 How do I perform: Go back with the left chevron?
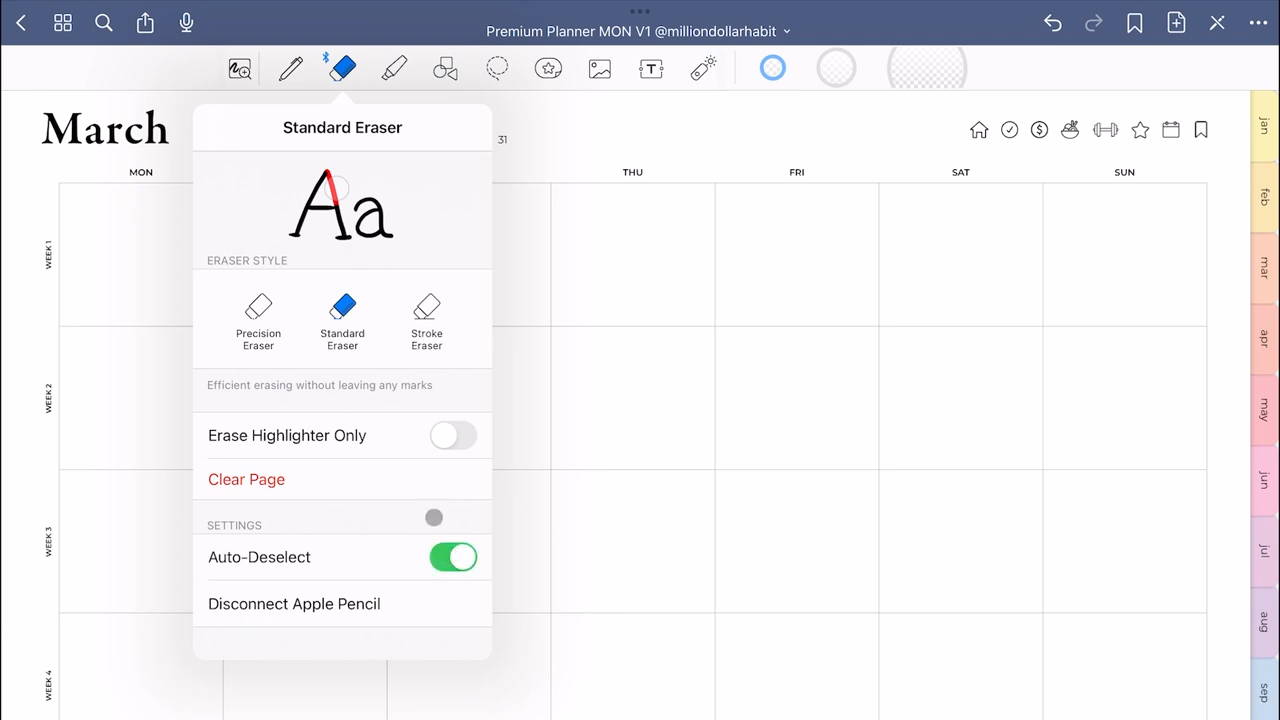coord(21,23)
